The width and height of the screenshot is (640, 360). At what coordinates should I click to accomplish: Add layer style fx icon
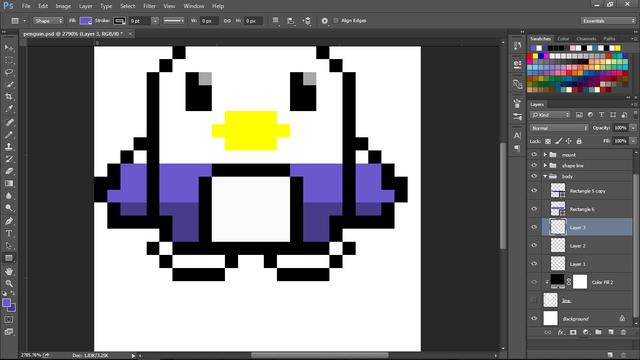click(x=561, y=332)
